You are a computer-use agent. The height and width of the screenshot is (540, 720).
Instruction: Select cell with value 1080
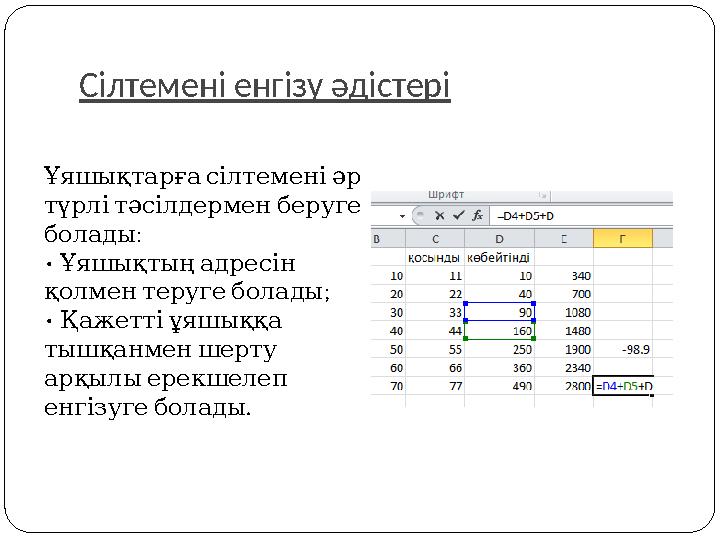coord(564,312)
